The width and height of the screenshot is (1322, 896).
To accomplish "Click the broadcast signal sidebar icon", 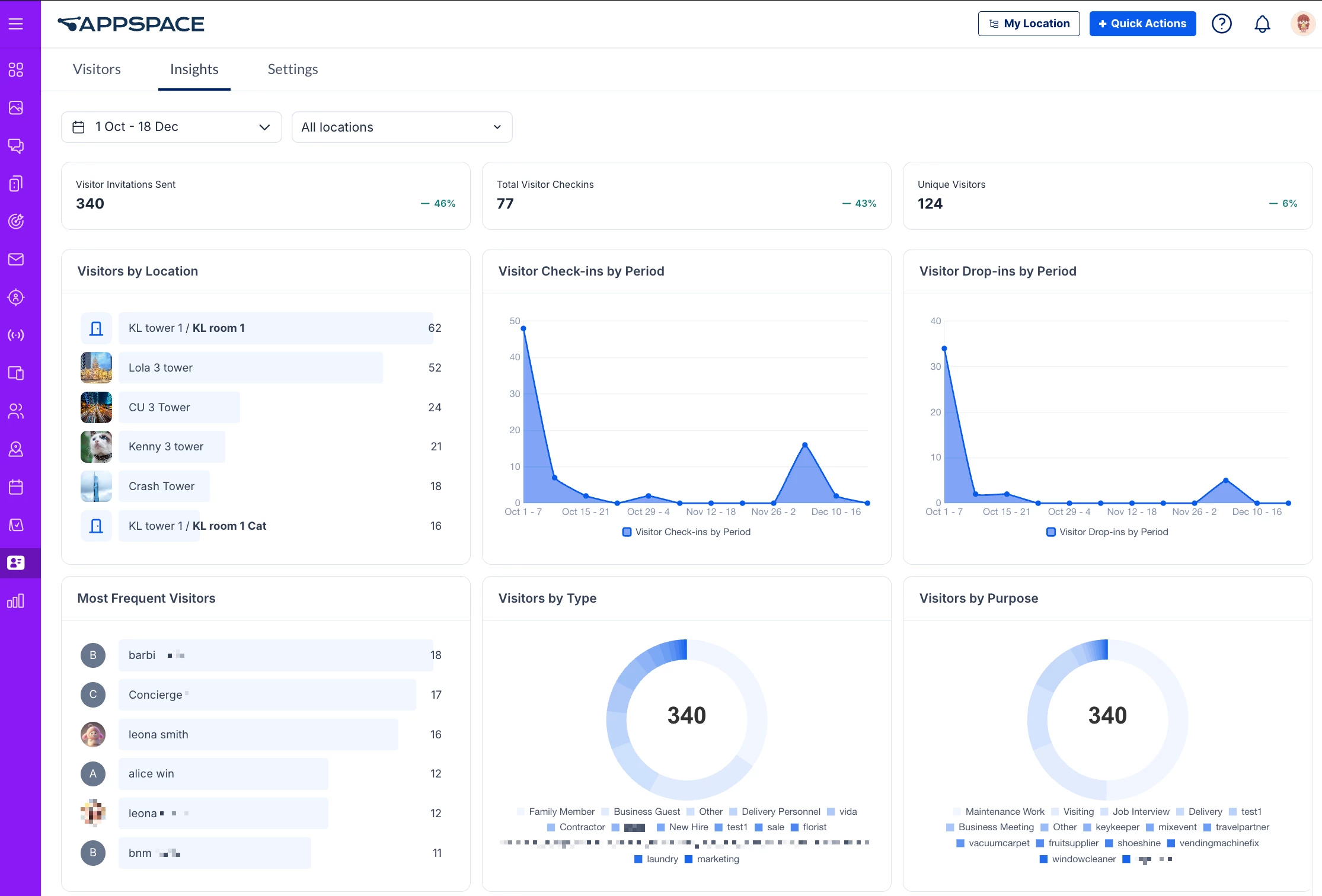I will click(16, 335).
